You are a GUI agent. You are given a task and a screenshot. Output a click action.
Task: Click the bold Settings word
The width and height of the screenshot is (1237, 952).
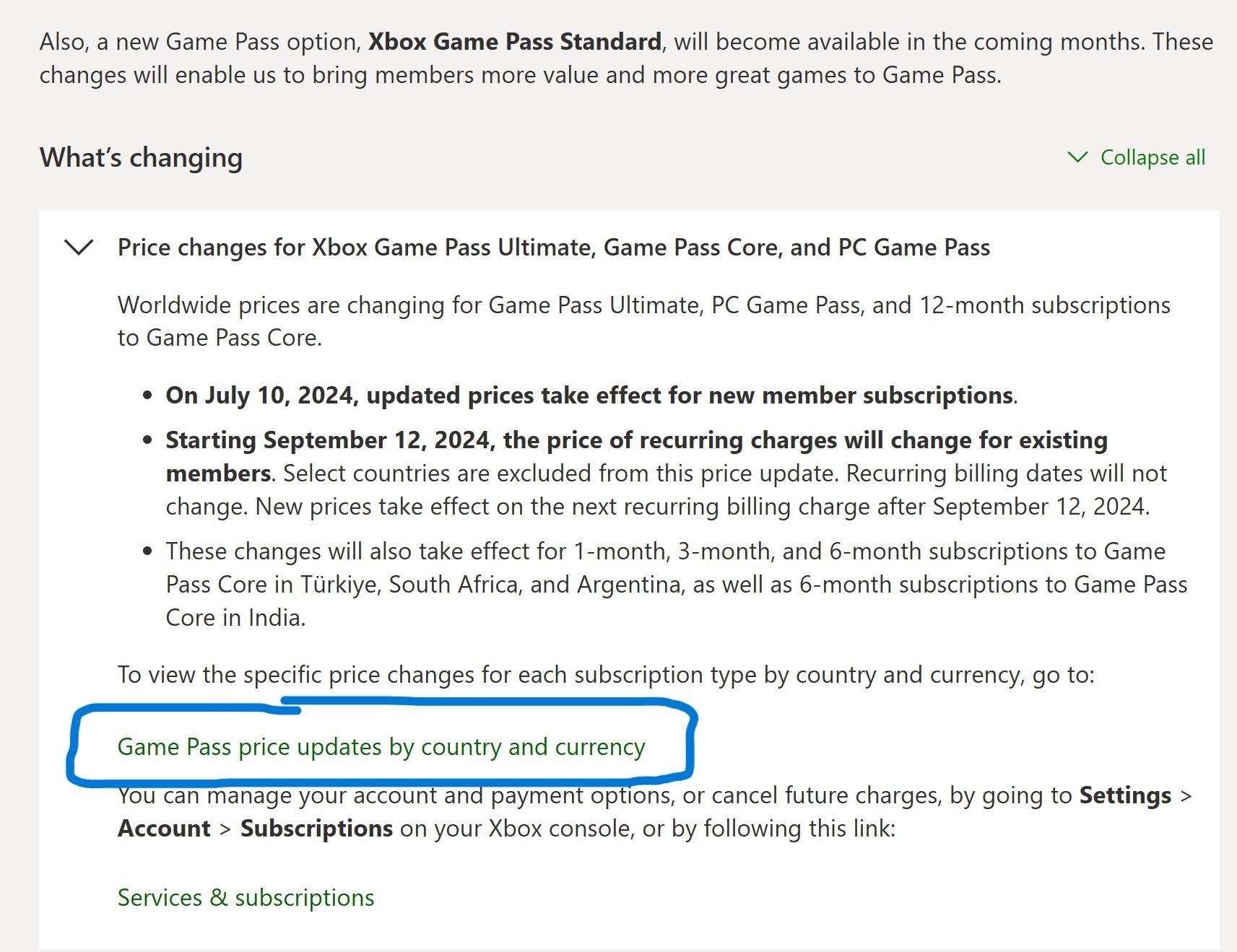click(x=1124, y=795)
